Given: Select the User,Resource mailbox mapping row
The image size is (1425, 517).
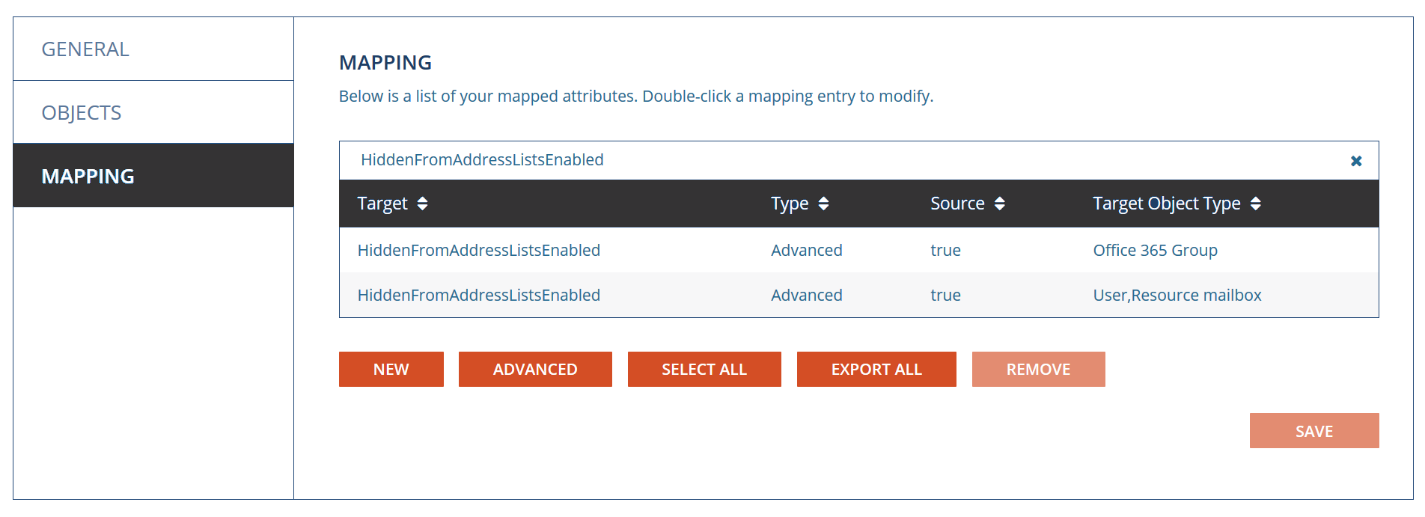Looking at the screenshot, I should pyautogui.click(x=858, y=295).
